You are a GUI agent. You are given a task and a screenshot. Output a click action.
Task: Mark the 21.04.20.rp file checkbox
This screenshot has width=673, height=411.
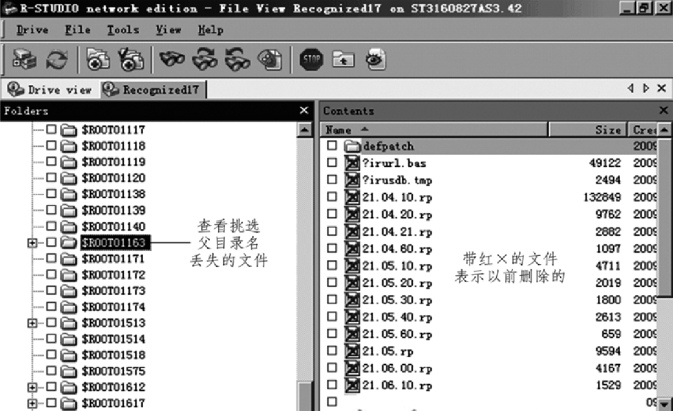[332, 214]
